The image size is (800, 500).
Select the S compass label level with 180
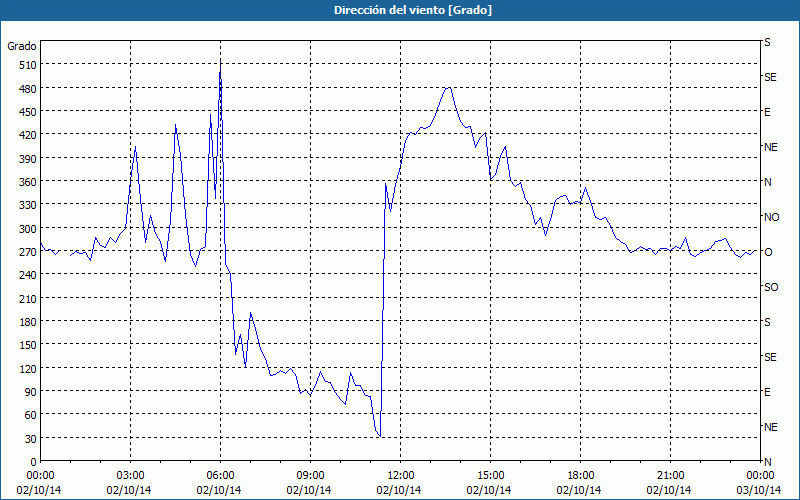pyautogui.click(x=767, y=322)
